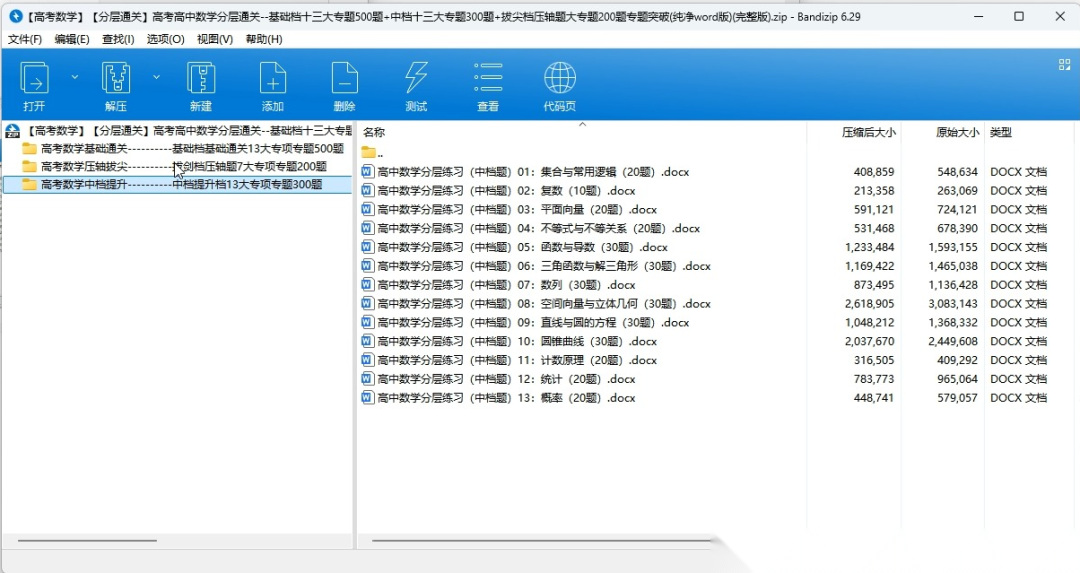Click the 打开 (Open) toolbar icon

pyautogui.click(x=35, y=79)
